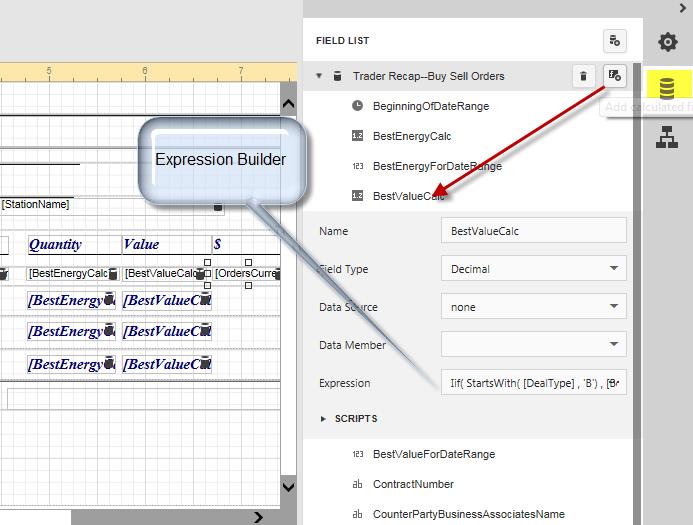Viewport: 693px width, 525px height.
Task: Click the vertical scrollbar down arrow
Action: (x=289, y=487)
